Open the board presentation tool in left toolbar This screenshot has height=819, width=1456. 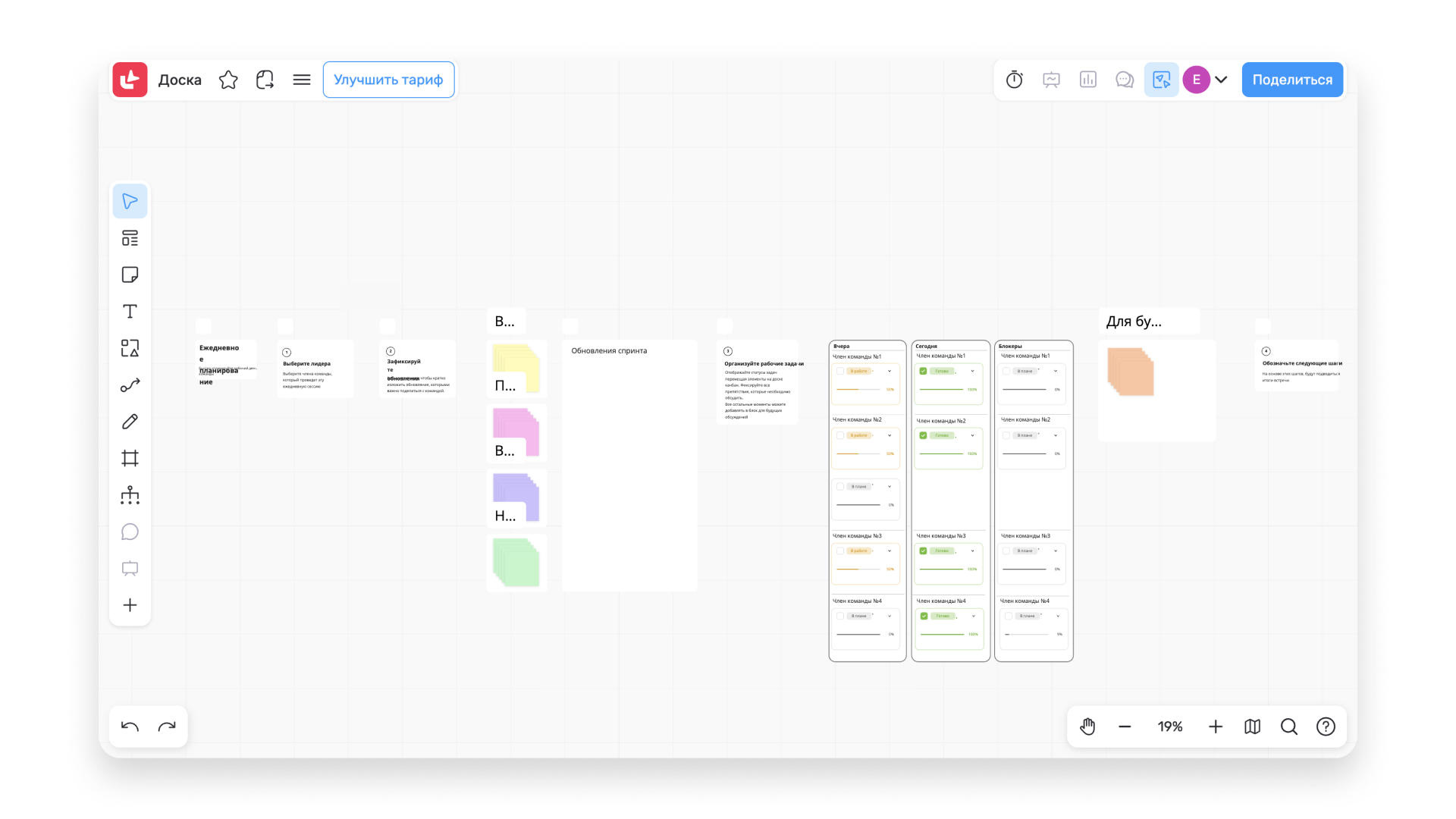130,569
